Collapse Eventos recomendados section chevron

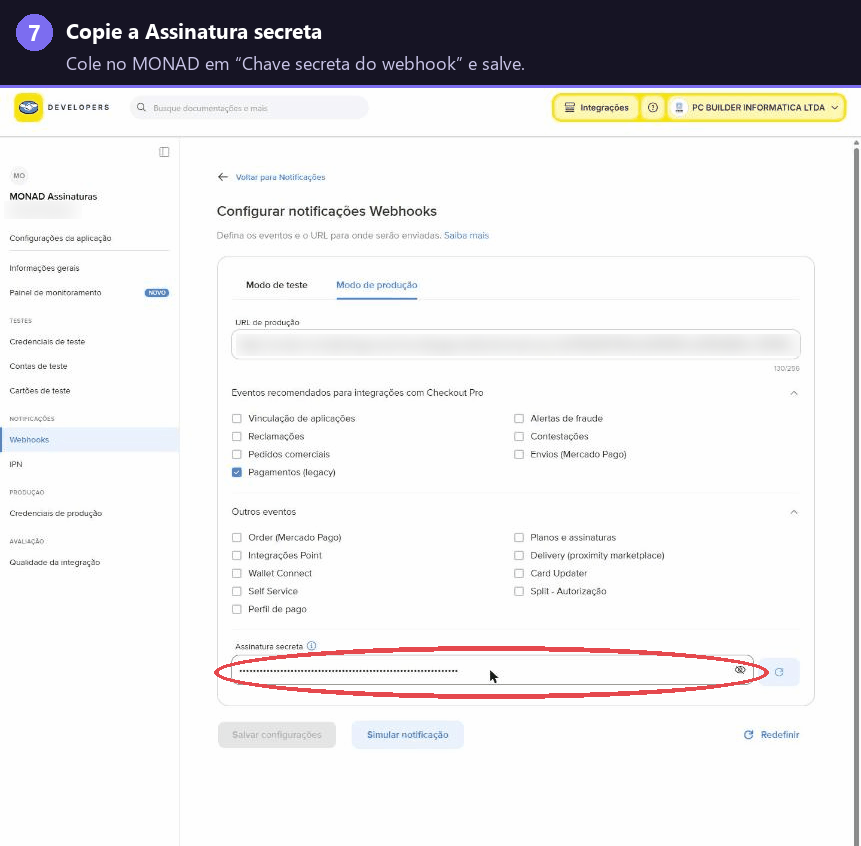[793, 393]
